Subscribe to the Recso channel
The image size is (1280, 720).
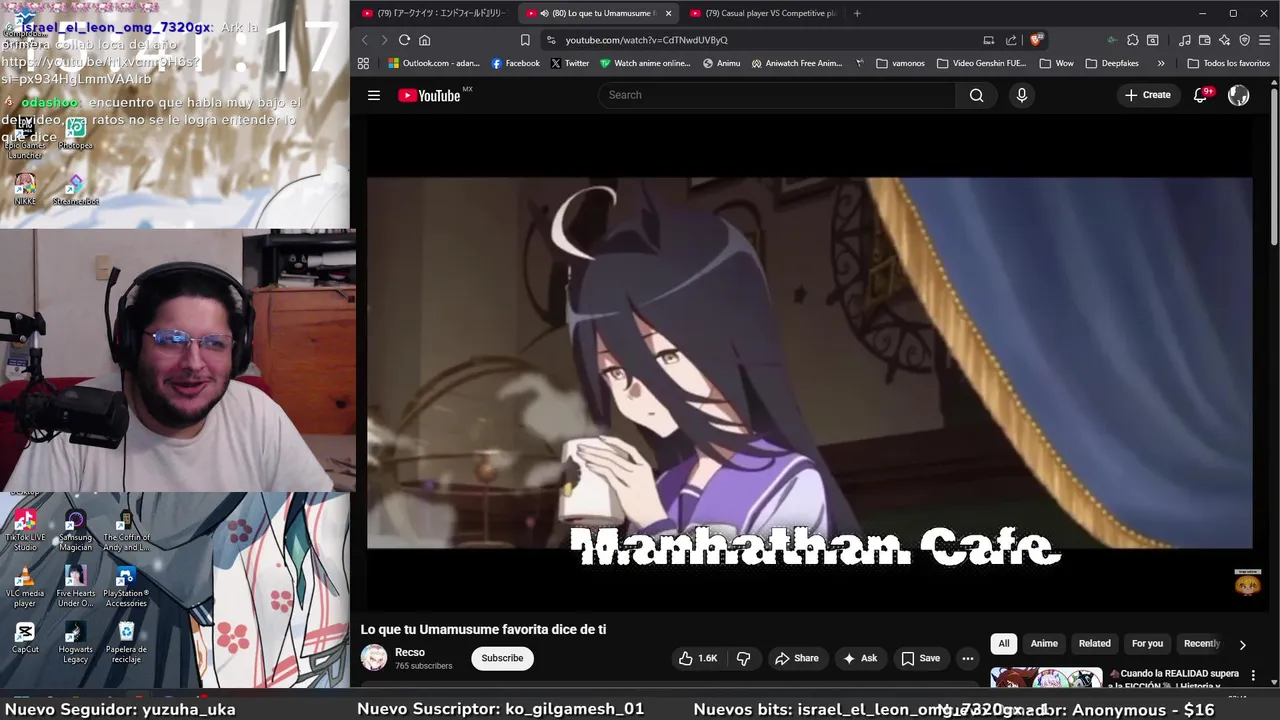(x=502, y=658)
